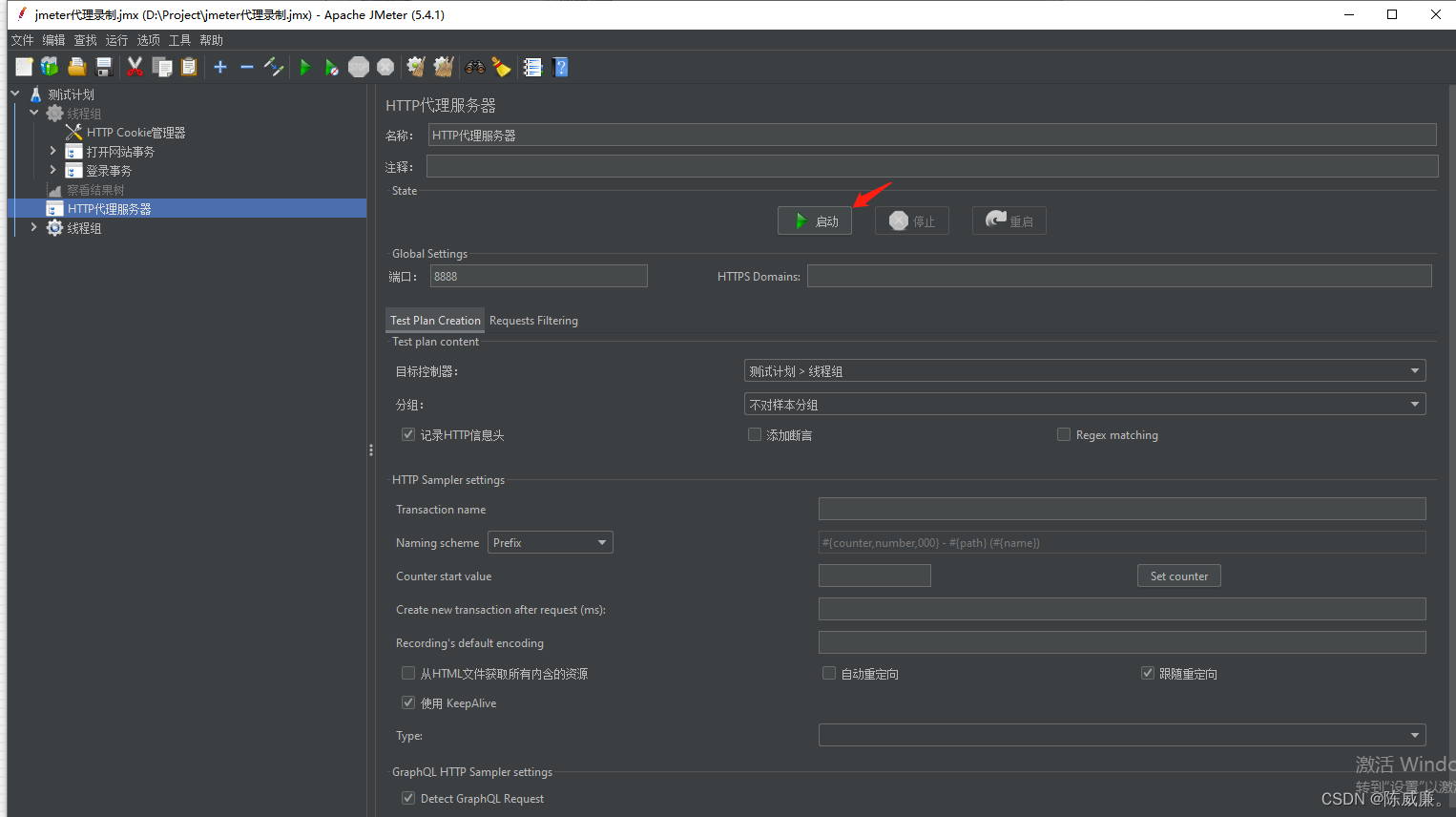Collapse the 测试计划 tree node
This screenshot has height=817, width=1456.
click(15, 94)
